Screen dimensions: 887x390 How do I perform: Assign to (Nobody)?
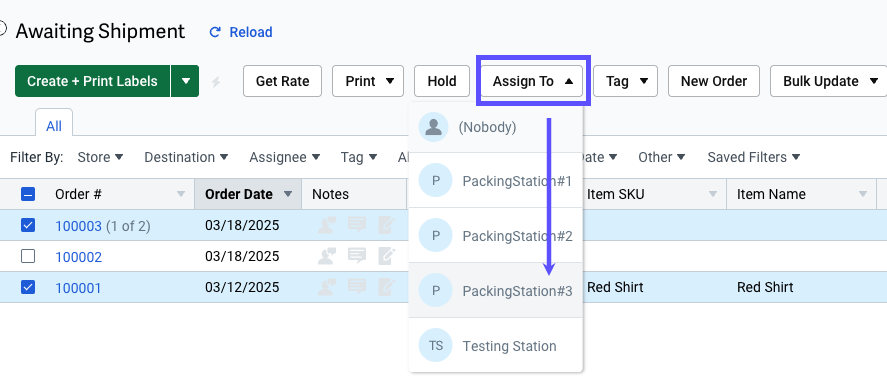point(496,127)
